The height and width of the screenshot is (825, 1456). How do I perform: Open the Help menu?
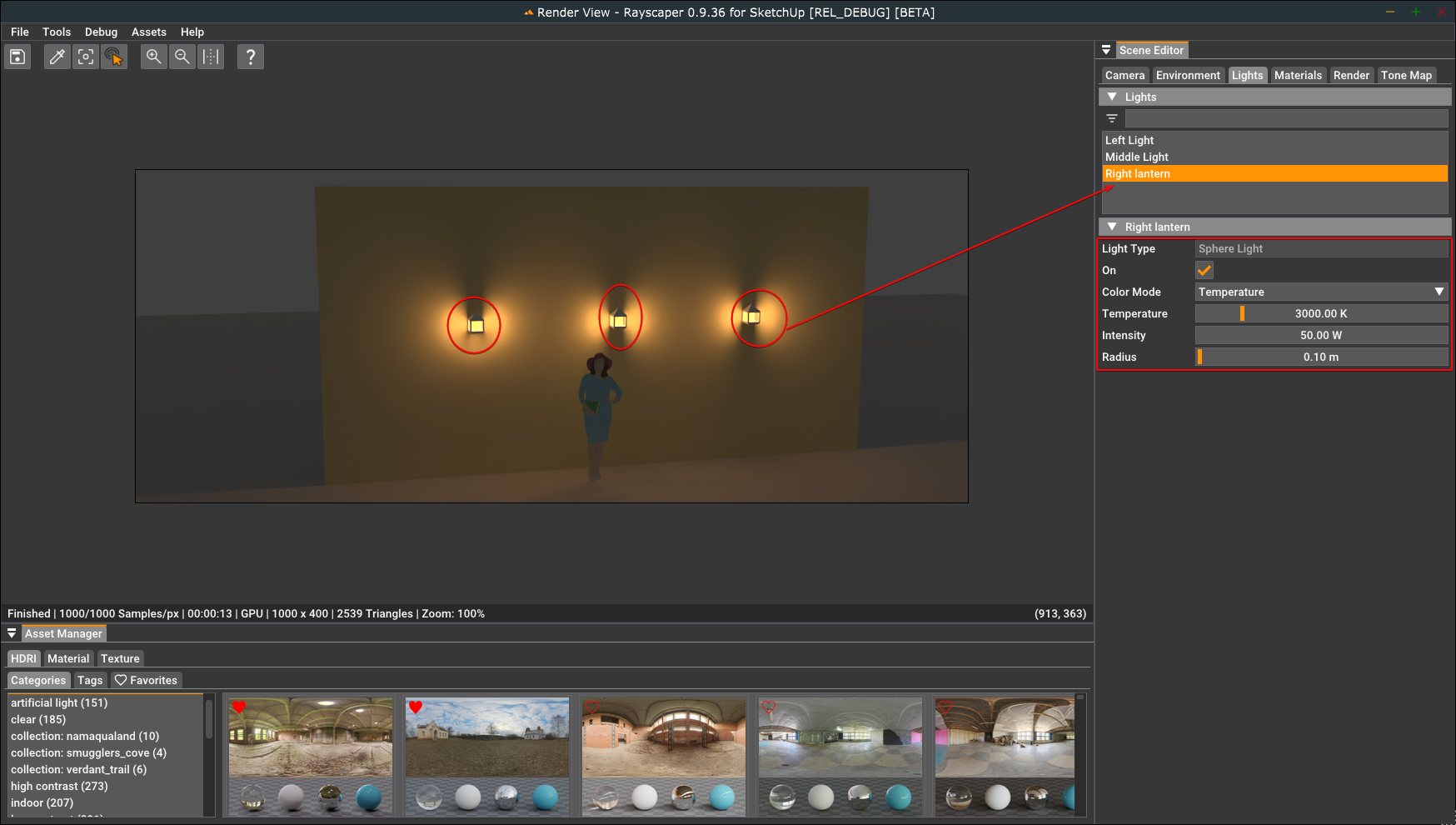tap(192, 32)
